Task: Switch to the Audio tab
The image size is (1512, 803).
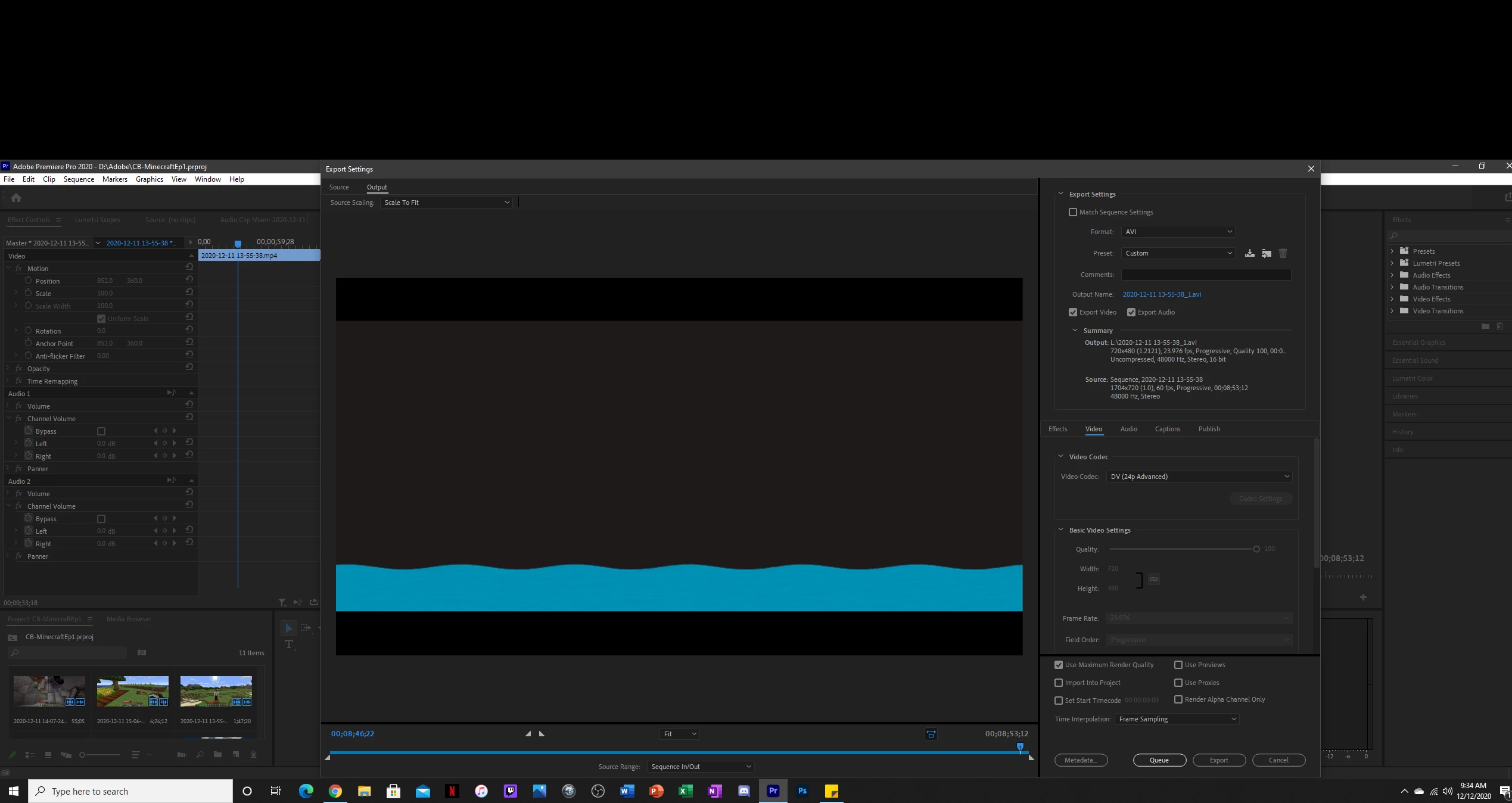Action: (x=1128, y=429)
